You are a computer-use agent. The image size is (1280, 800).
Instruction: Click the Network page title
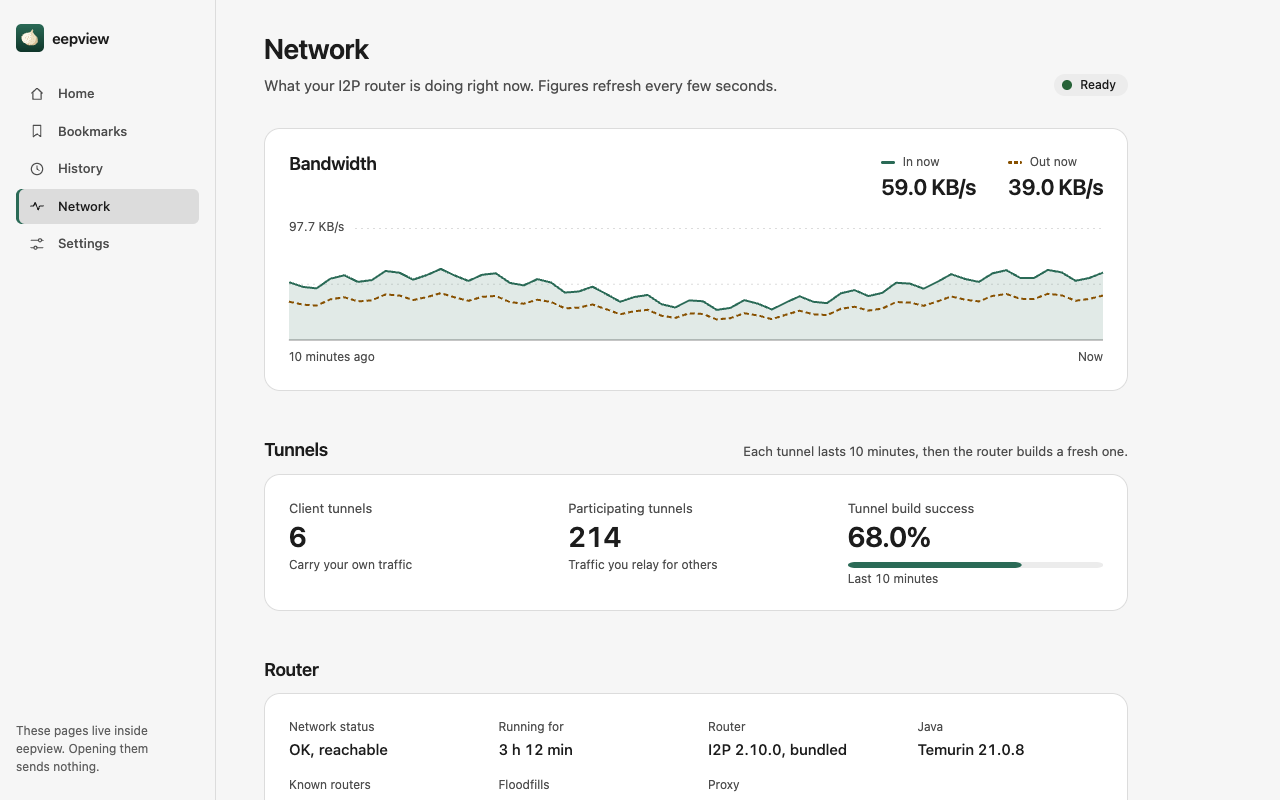pos(316,50)
